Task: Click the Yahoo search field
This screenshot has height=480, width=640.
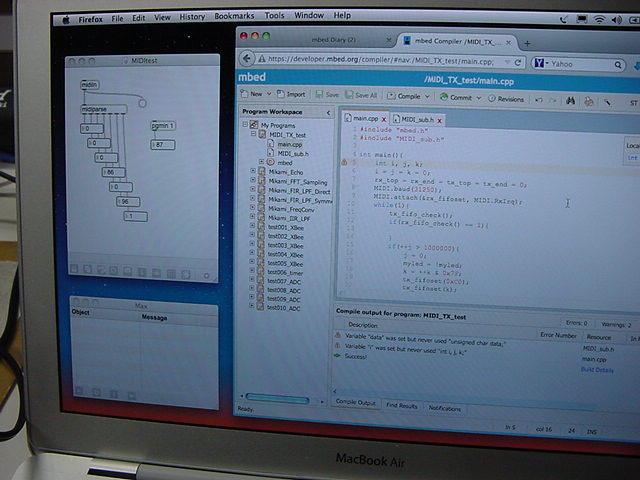Action: [578, 64]
